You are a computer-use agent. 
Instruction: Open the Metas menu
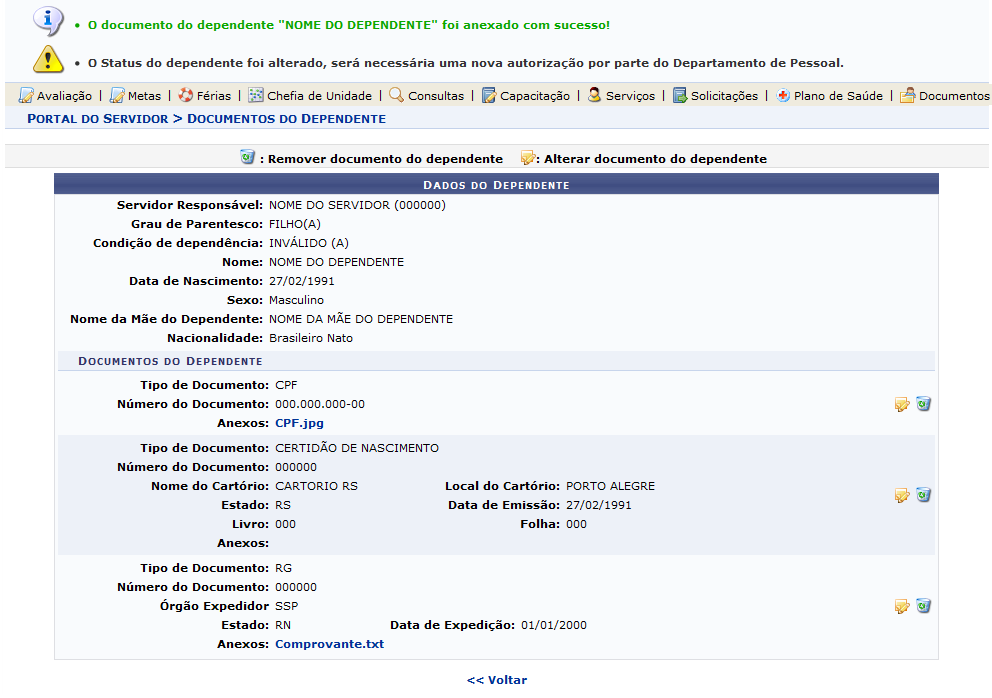(144, 96)
